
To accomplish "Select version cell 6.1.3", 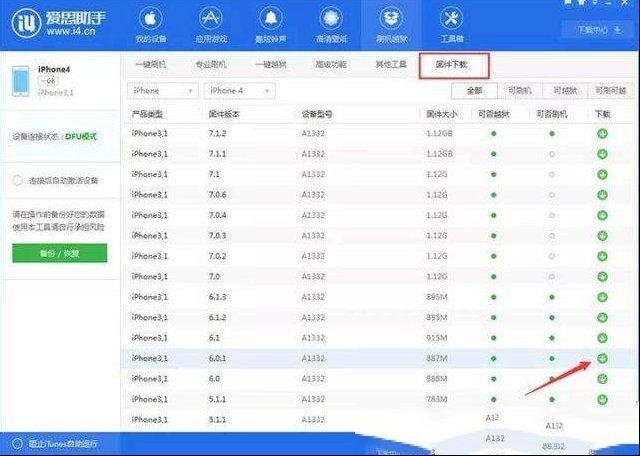I will point(217,297).
